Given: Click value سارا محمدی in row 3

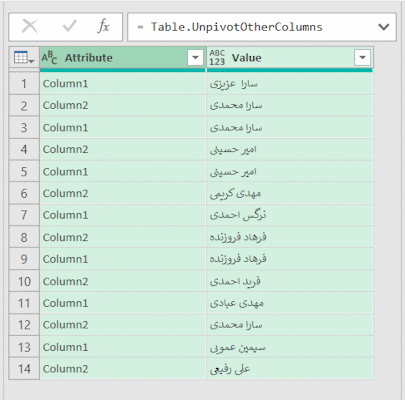Looking at the screenshot, I should click(290, 127).
